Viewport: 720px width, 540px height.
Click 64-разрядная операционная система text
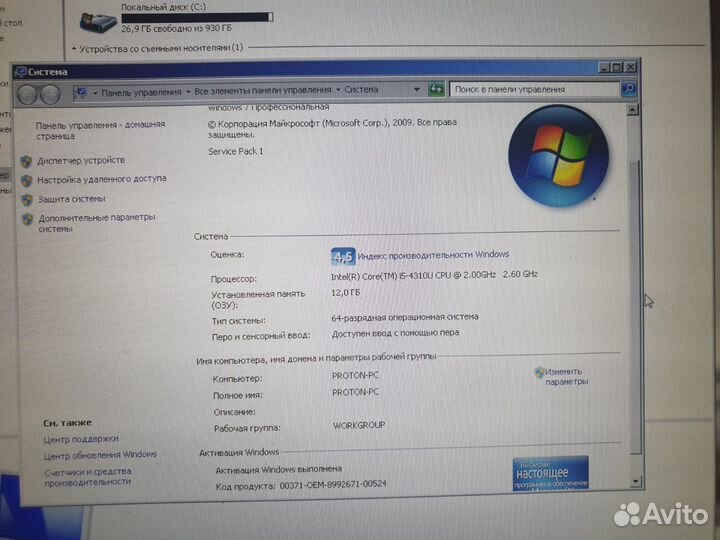[405, 317]
